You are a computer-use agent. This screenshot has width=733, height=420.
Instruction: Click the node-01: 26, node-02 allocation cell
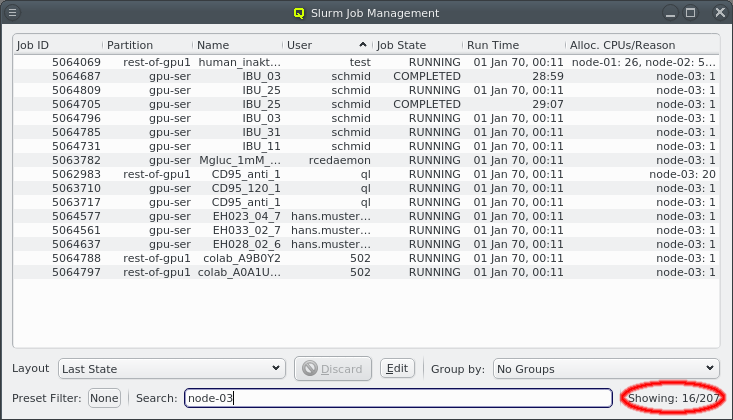pyautogui.click(x=644, y=62)
